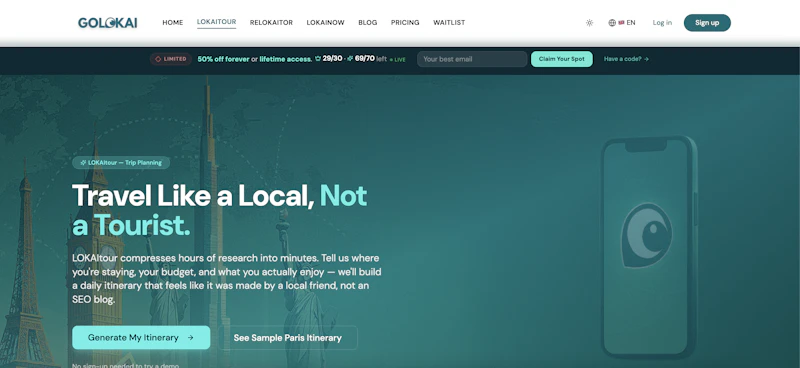Image resolution: width=800 pixels, height=368 pixels.
Task: Click the '50% off forever' text
Action: (223, 59)
